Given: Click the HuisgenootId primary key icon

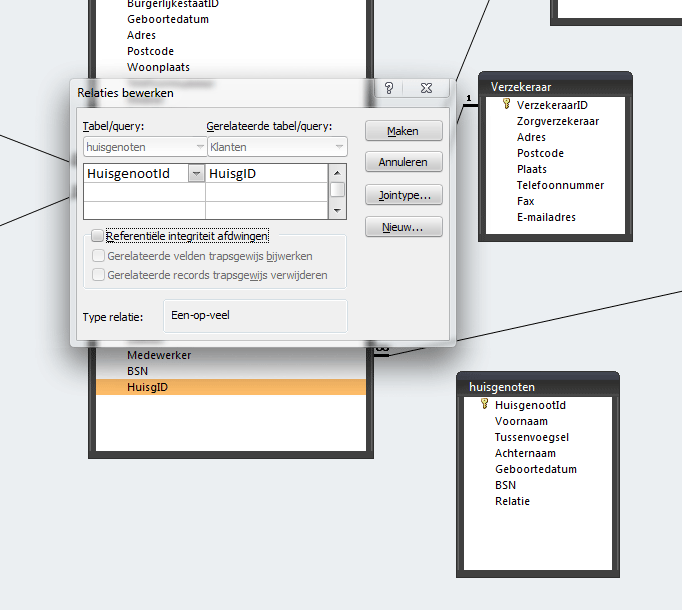Looking at the screenshot, I should click(x=485, y=404).
